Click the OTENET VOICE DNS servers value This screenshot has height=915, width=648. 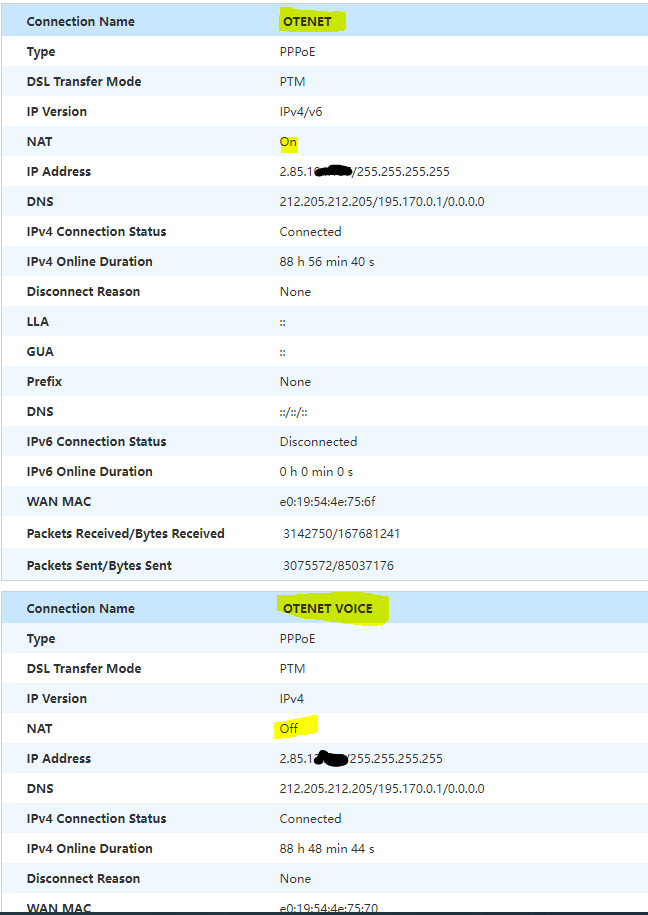pos(382,788)
